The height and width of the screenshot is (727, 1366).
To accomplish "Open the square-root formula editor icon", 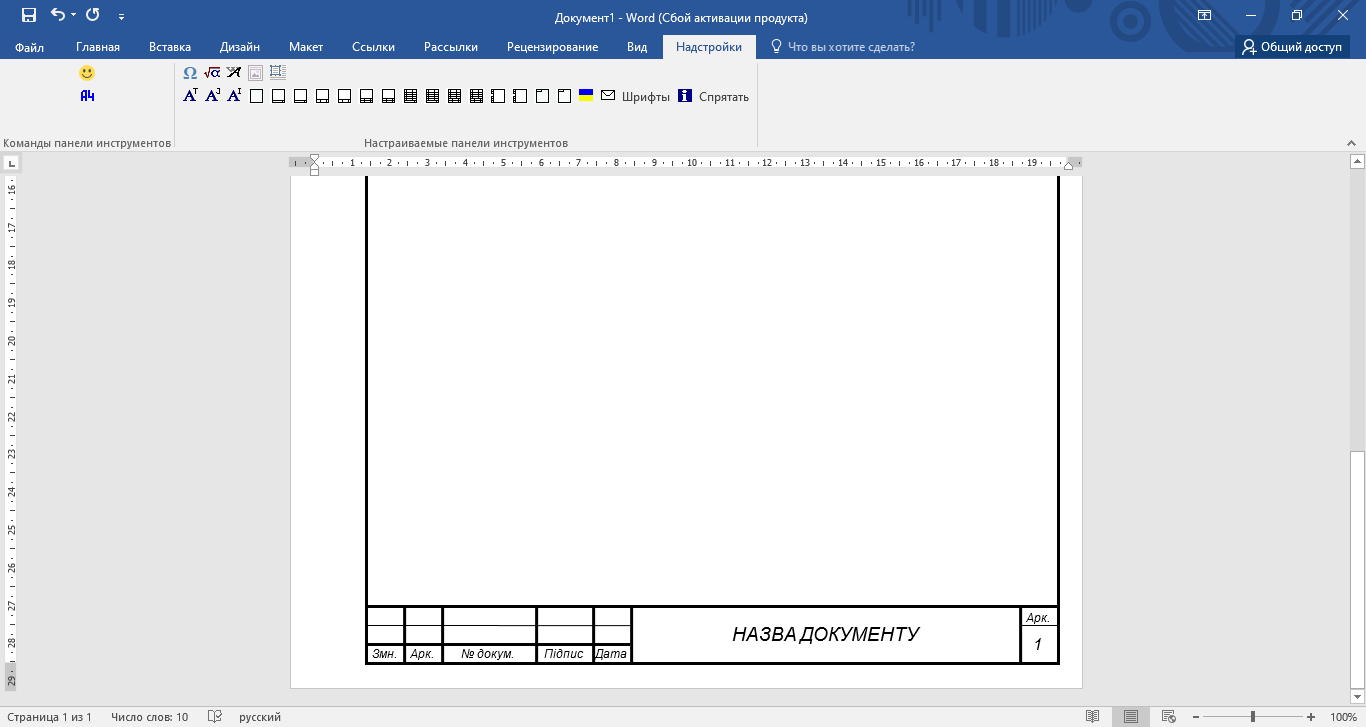I will (x=212, y=73).
